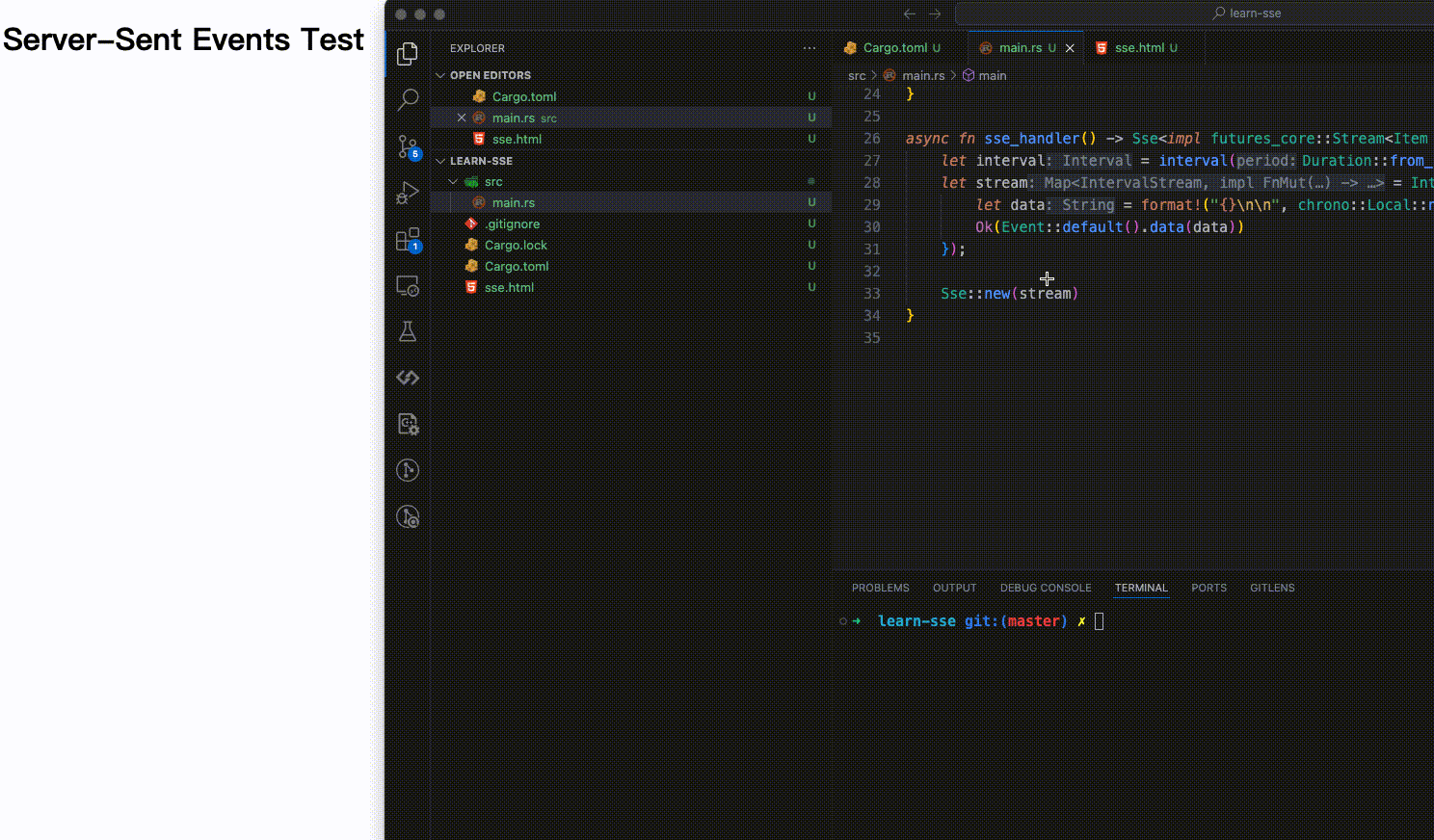Click the HTML icon beside sse.html
This screenshot has height=840, width=1434.
coord(1102,47)
